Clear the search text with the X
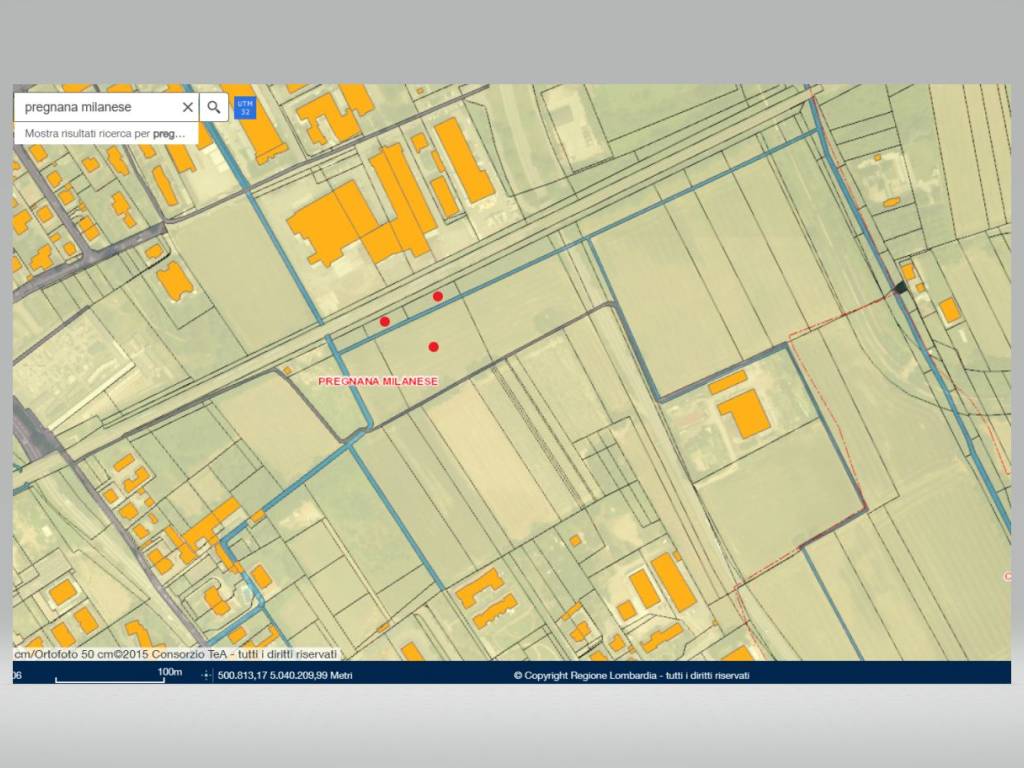This screenshot has height=768, width=1024. [187, 107]
